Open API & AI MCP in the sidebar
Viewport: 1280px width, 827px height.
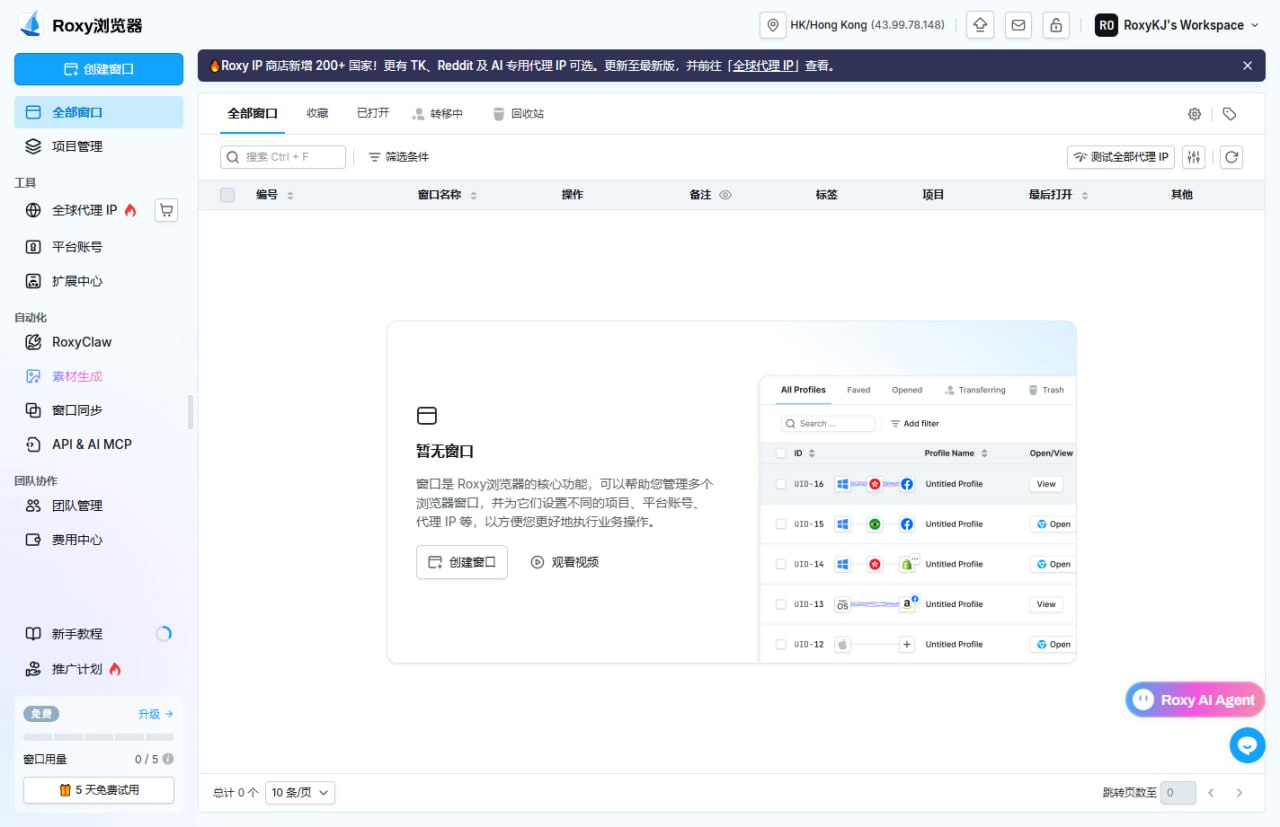tap(99, 444)
